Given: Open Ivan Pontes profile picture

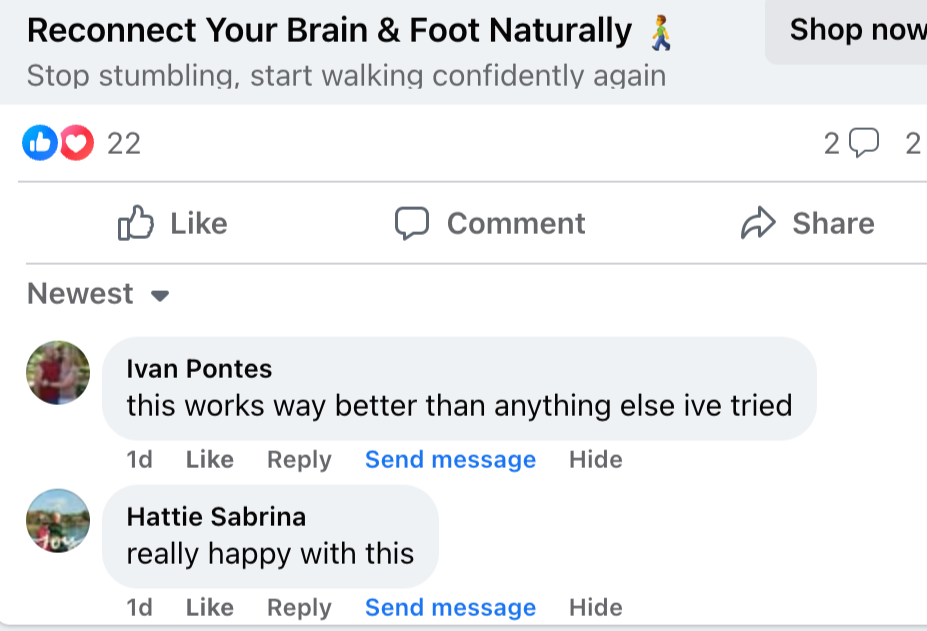Looking at the screenshot, I should (x=58, y=373).
